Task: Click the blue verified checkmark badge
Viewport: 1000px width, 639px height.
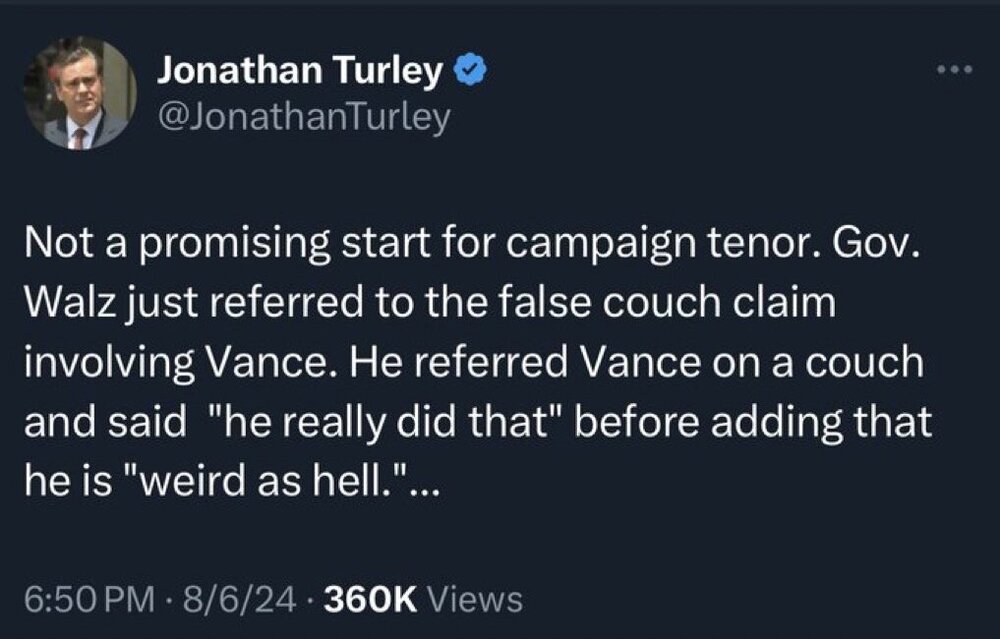Action: point(472,70)
